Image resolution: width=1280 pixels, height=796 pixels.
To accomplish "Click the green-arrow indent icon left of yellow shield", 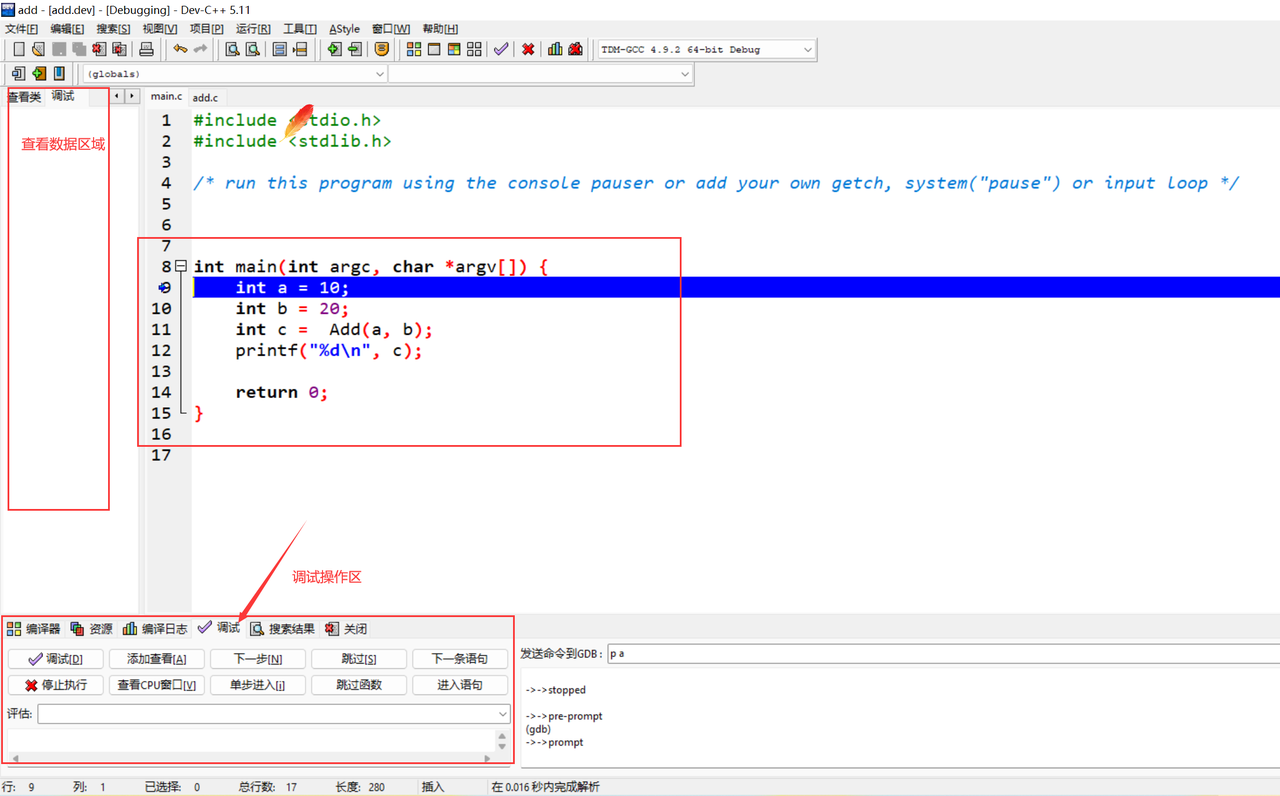I will 334,49.
